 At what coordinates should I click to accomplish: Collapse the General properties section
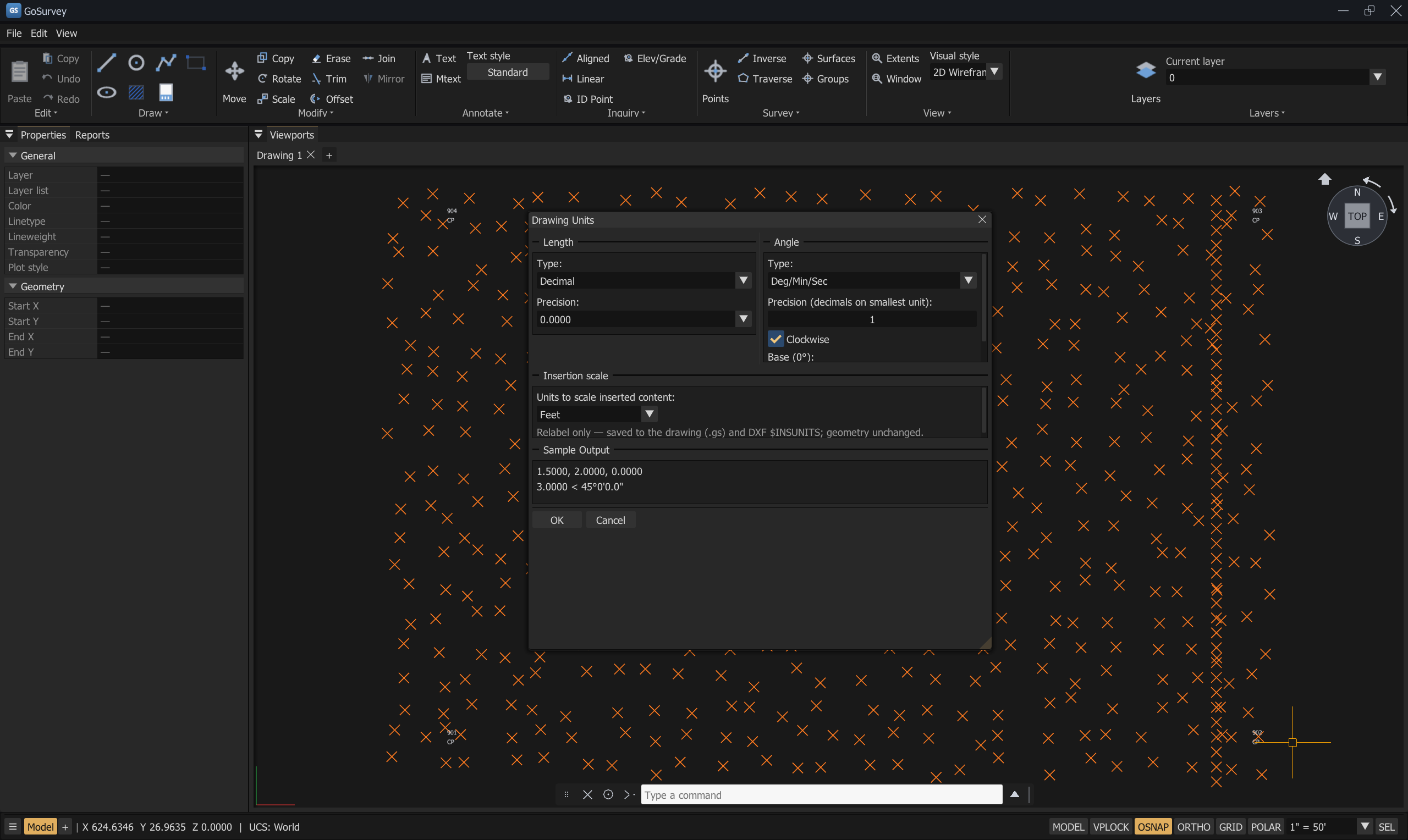13,156
